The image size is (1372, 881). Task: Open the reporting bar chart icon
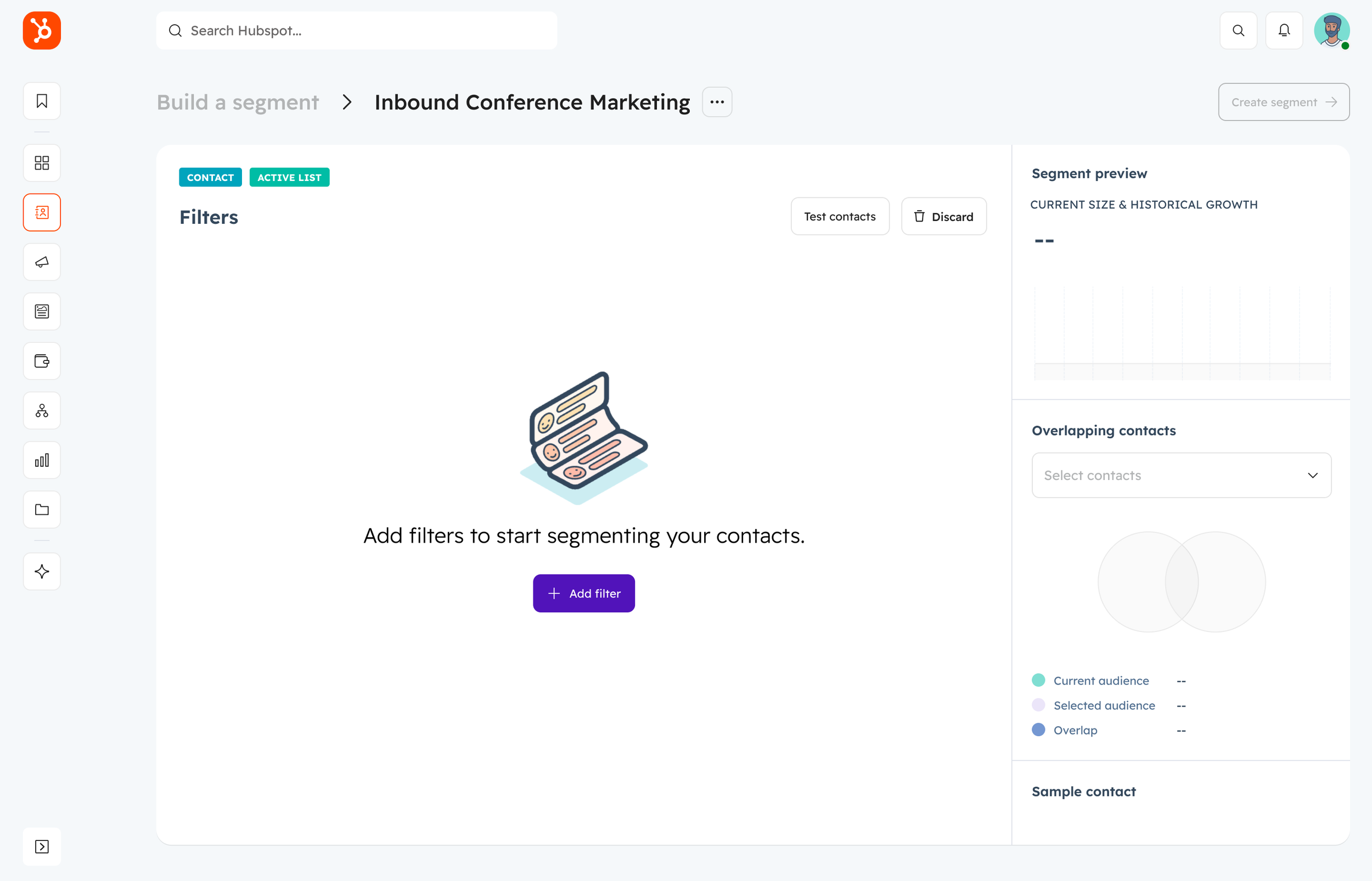42,460
